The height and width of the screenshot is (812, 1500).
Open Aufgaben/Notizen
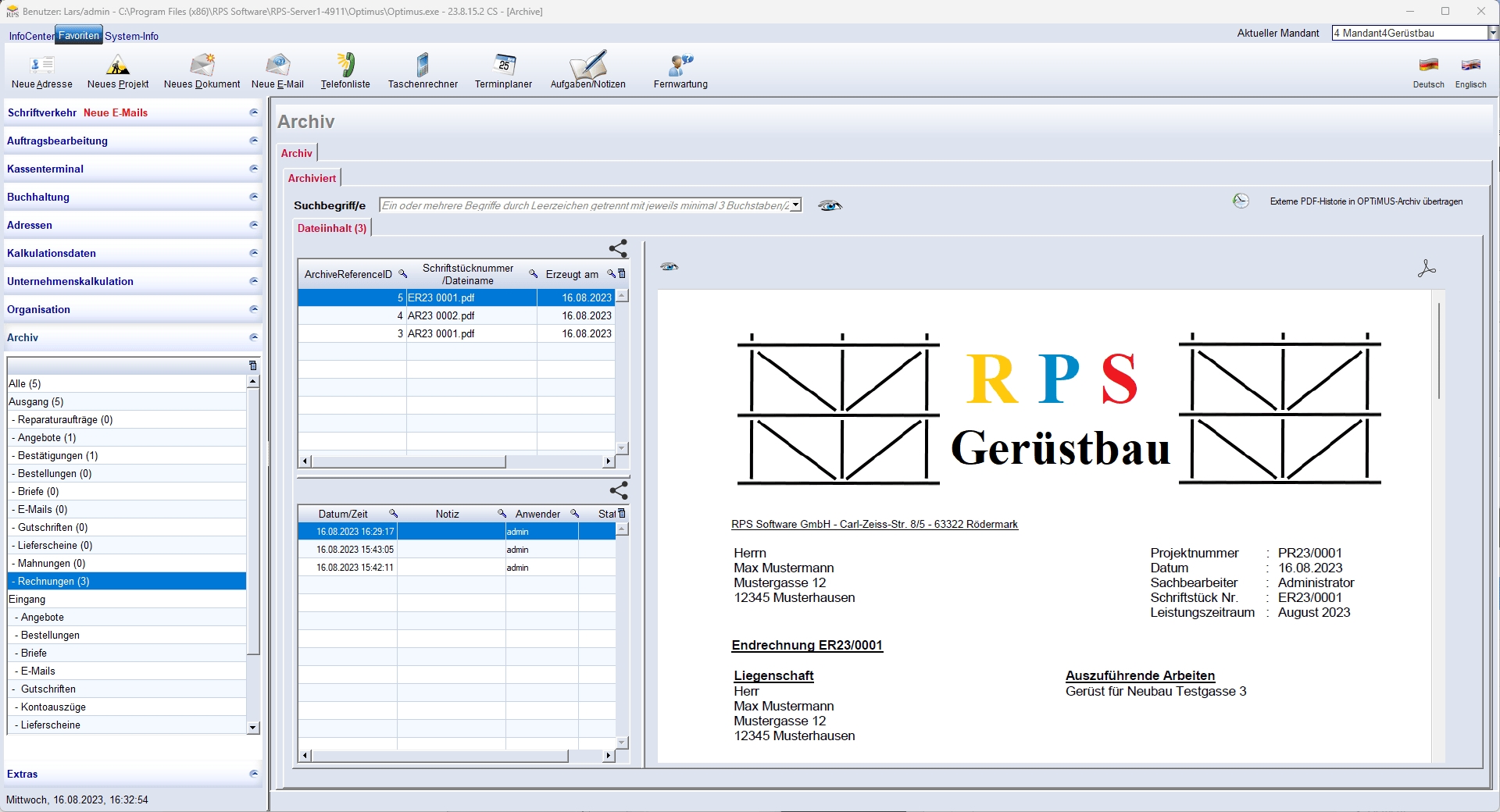(588, 72)
